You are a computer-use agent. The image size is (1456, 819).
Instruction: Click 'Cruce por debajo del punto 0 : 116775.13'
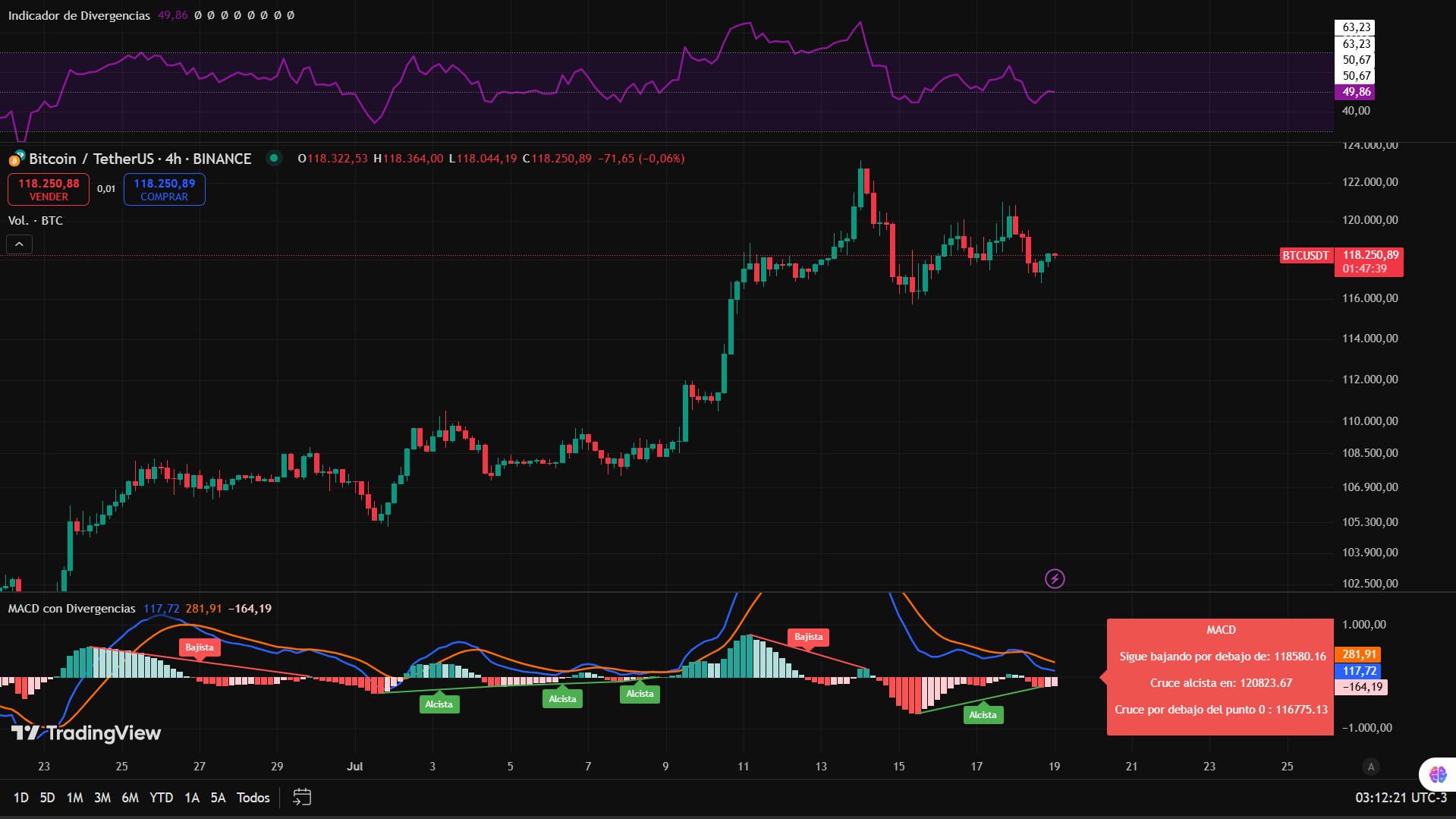click(1221, 710)
